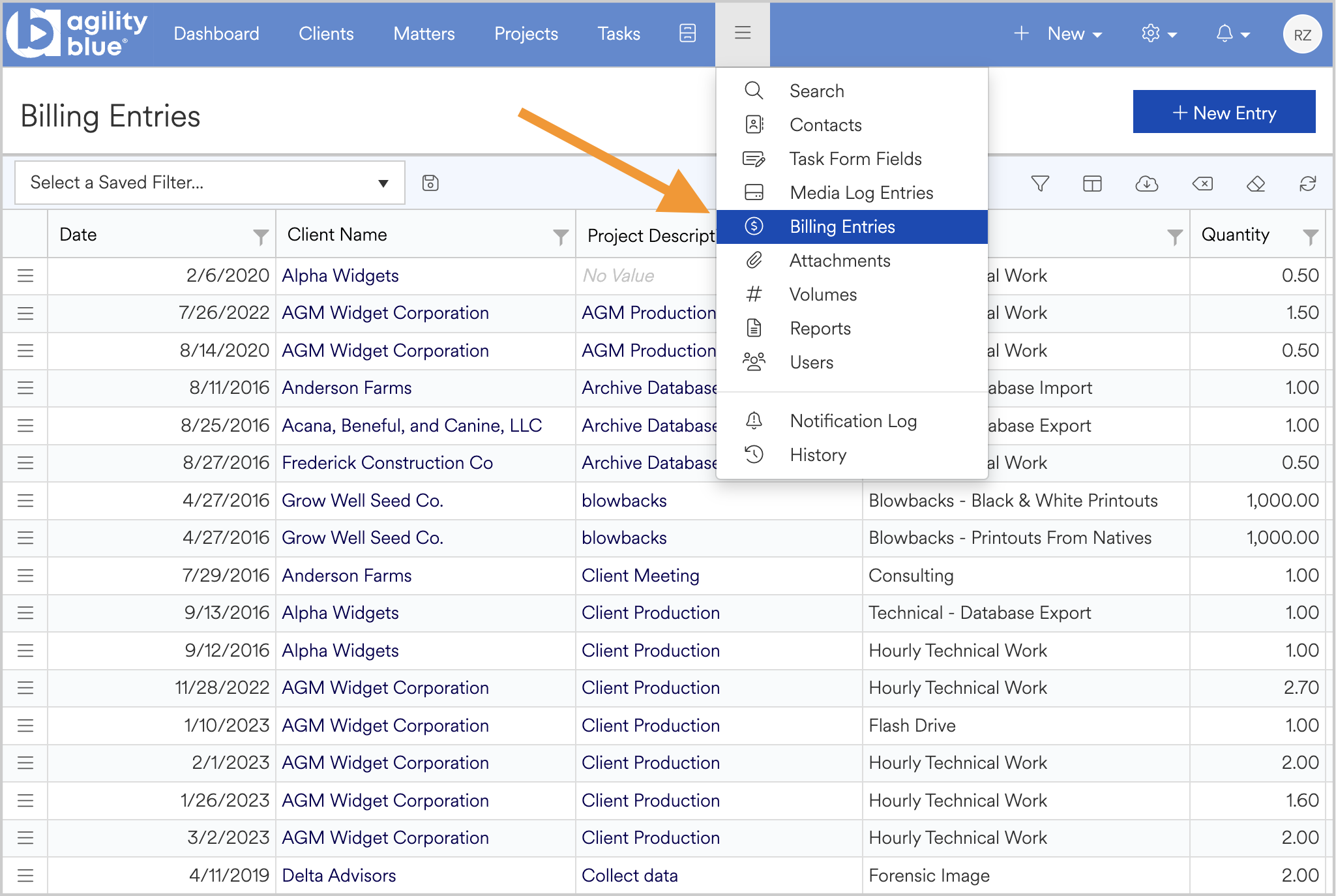
Task: Open the row menu for the 11/28/2022 entry
Action: pos(25,688)
